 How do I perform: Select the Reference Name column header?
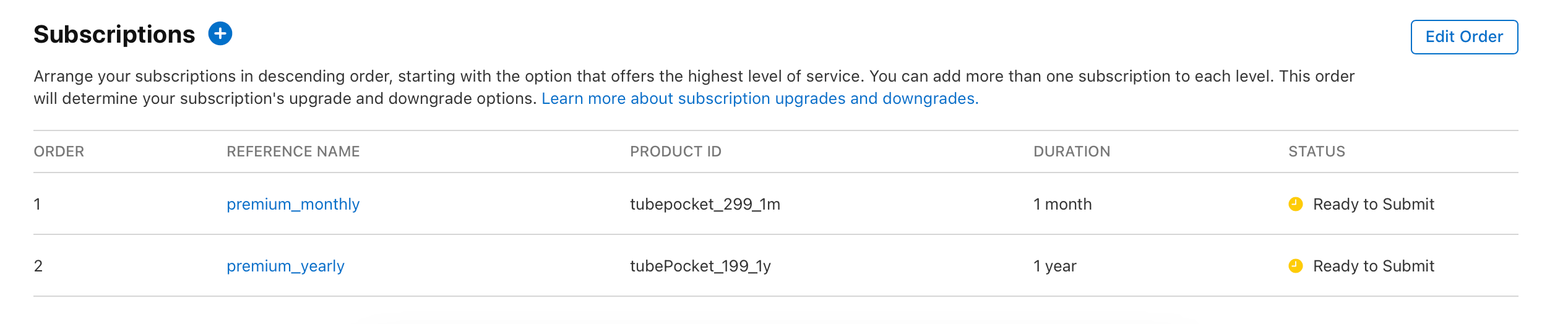coord(293,151)
